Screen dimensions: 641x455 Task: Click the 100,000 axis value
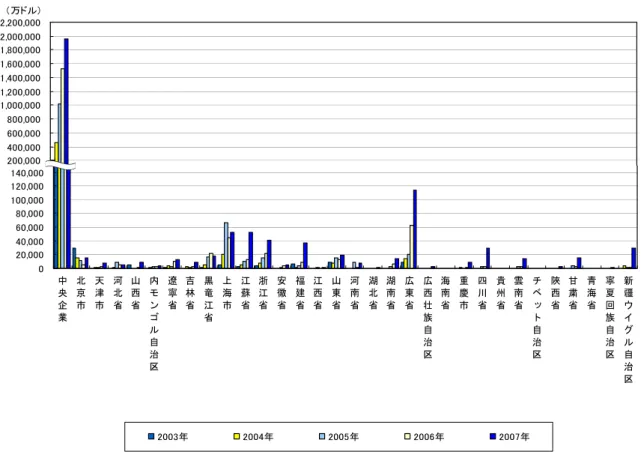26,200
